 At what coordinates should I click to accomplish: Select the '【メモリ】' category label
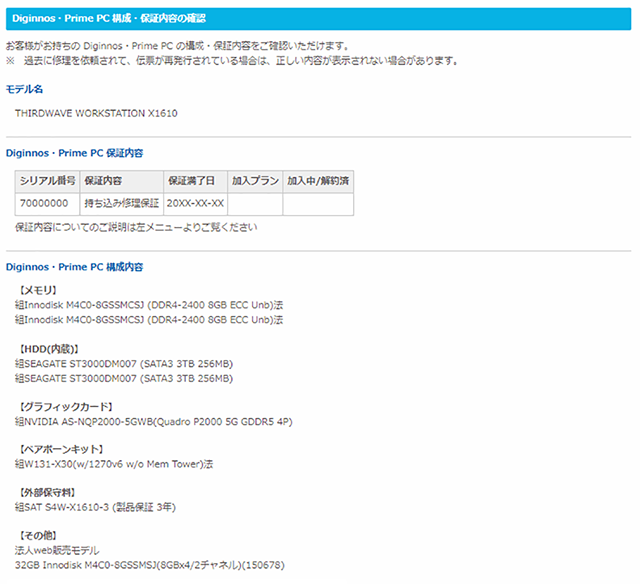coord(38,290)
